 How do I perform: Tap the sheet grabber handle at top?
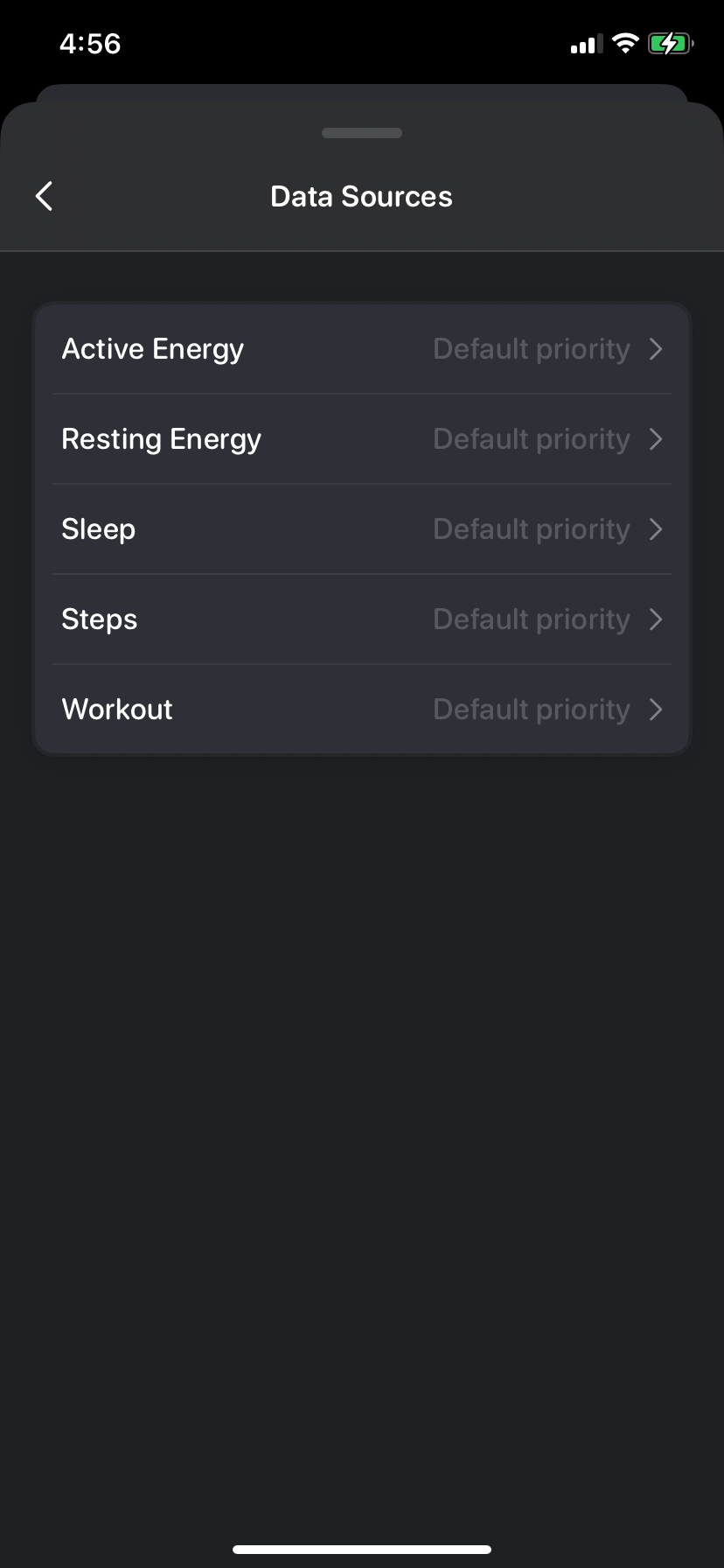tap(362, 133)
